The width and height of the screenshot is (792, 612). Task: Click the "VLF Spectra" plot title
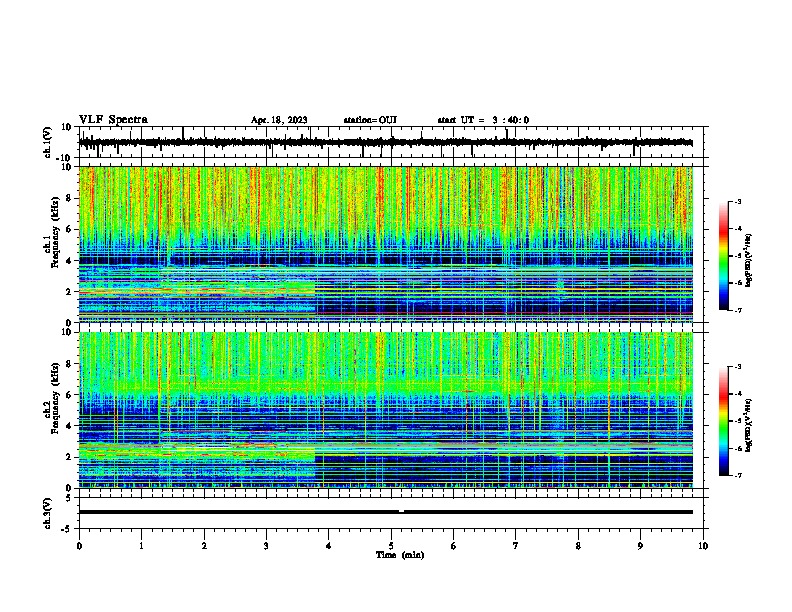[x=113, y=120]
